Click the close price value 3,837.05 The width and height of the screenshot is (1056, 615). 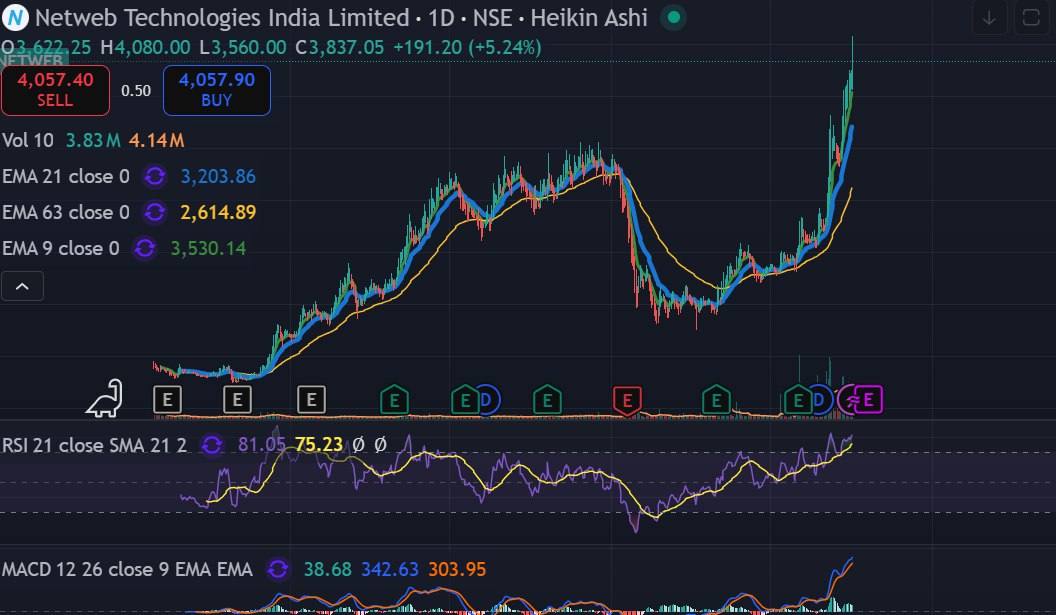click(x=346, y=47)
